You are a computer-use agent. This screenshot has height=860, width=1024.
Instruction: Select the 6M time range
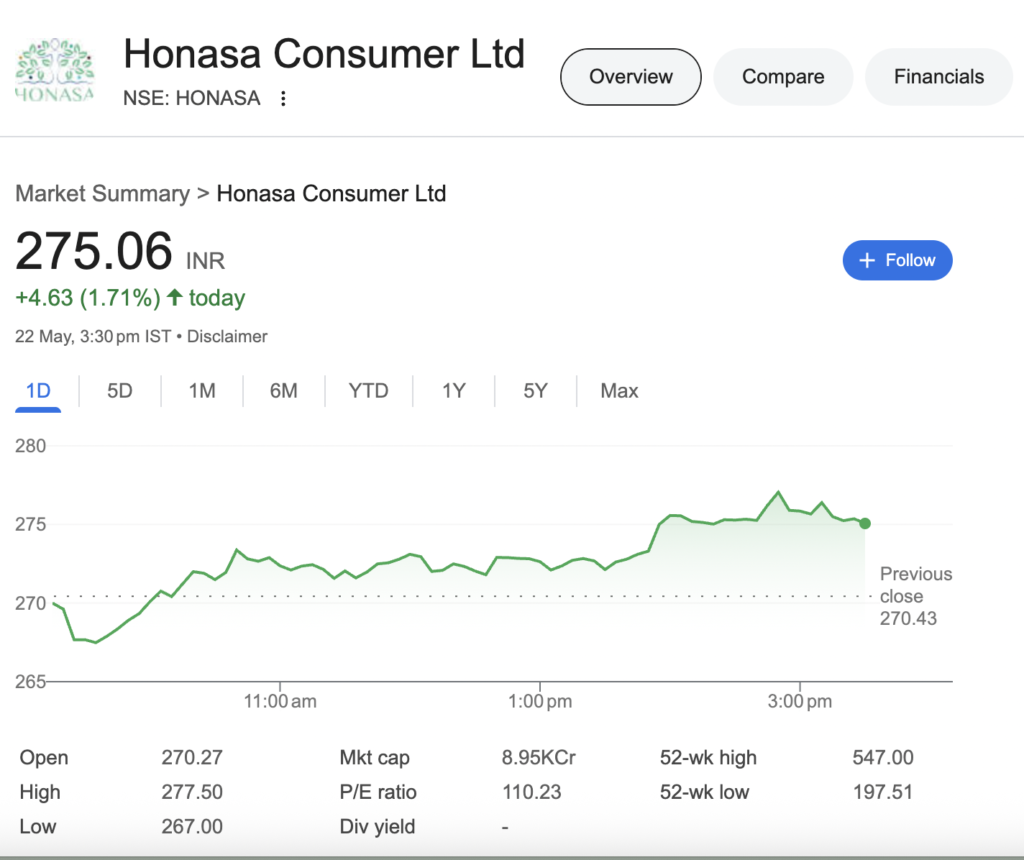tap(283, 391)
